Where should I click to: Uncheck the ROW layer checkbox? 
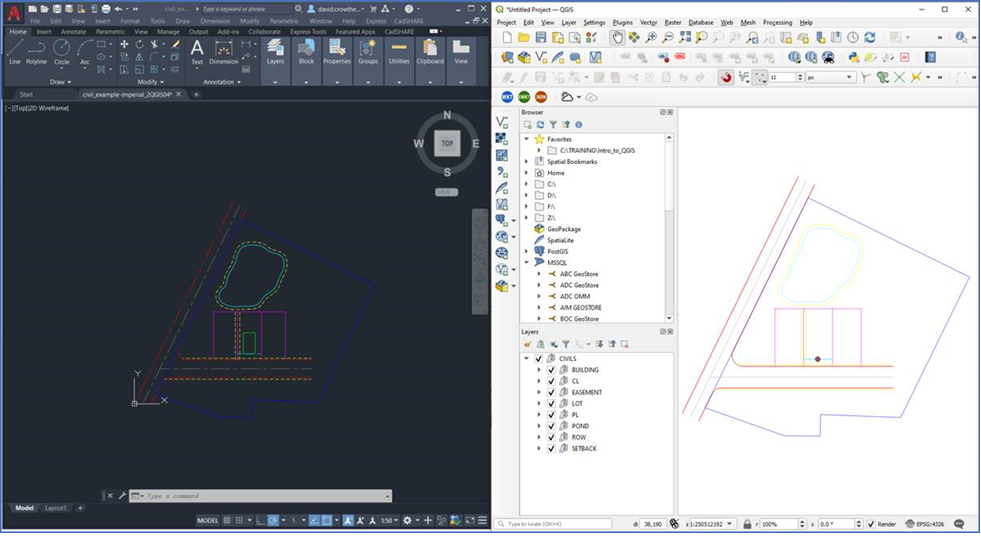pyautogui.click(x=551, y=438)
